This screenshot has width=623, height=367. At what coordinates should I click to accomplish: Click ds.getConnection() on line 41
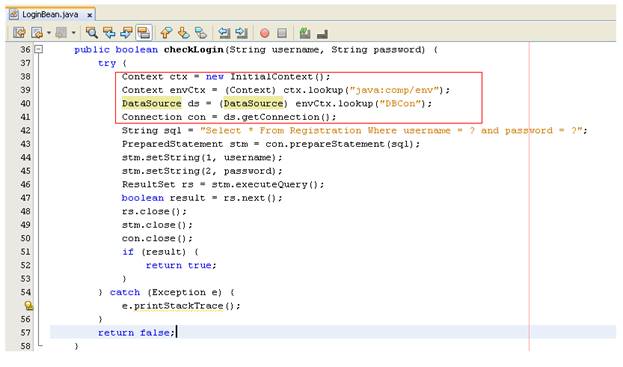pyautogui.click(x=277, y=117)
